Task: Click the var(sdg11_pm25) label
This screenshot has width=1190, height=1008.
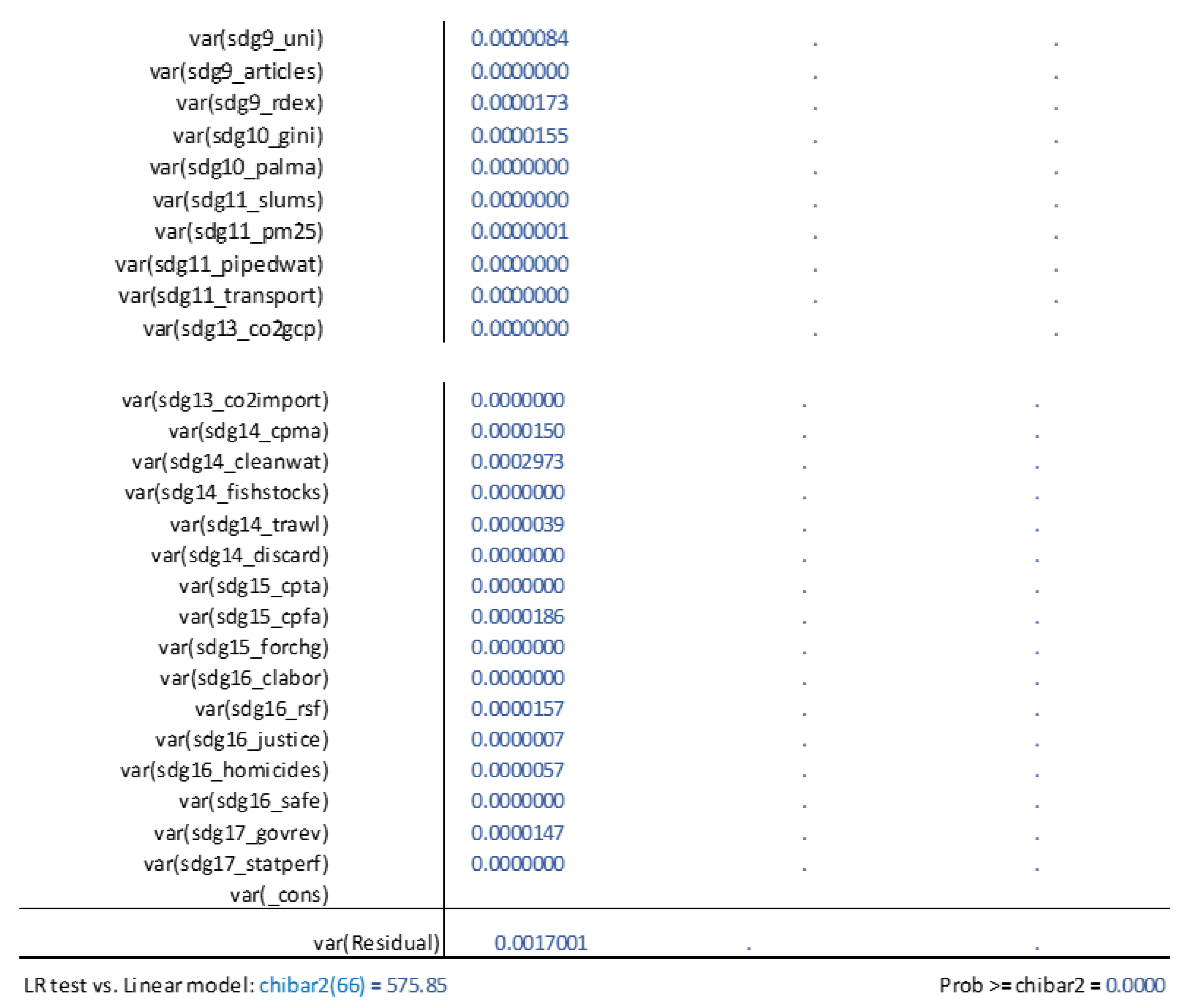Action: pos(238,232)
